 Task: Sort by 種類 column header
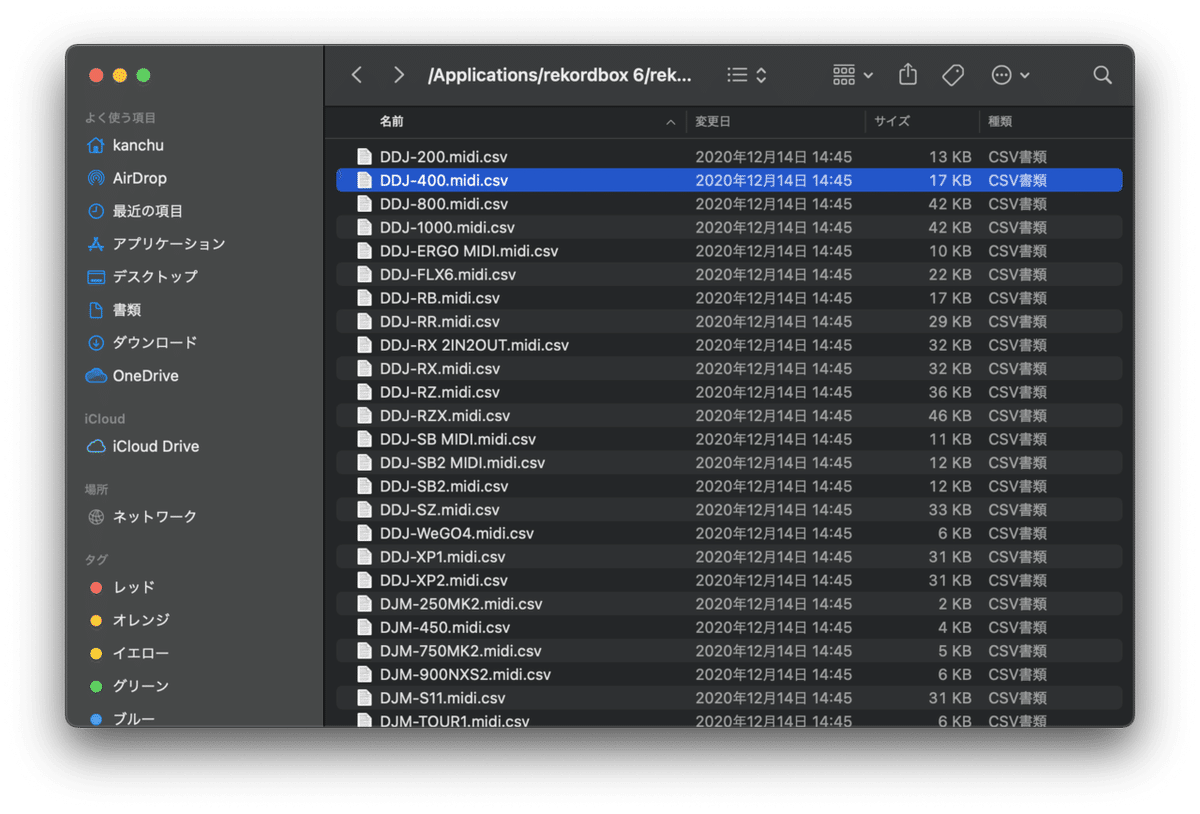tap(1000, 121)
